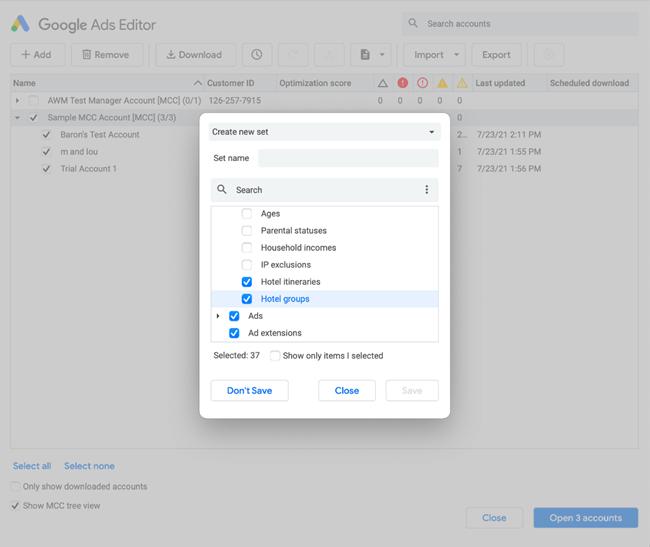
Task: Sort by the red error circle column icon
Action: (x=402, y=83)
